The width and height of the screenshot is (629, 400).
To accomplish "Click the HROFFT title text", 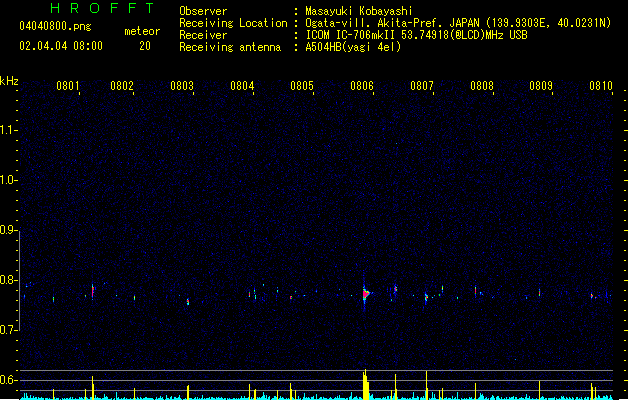I will [102, 8].
